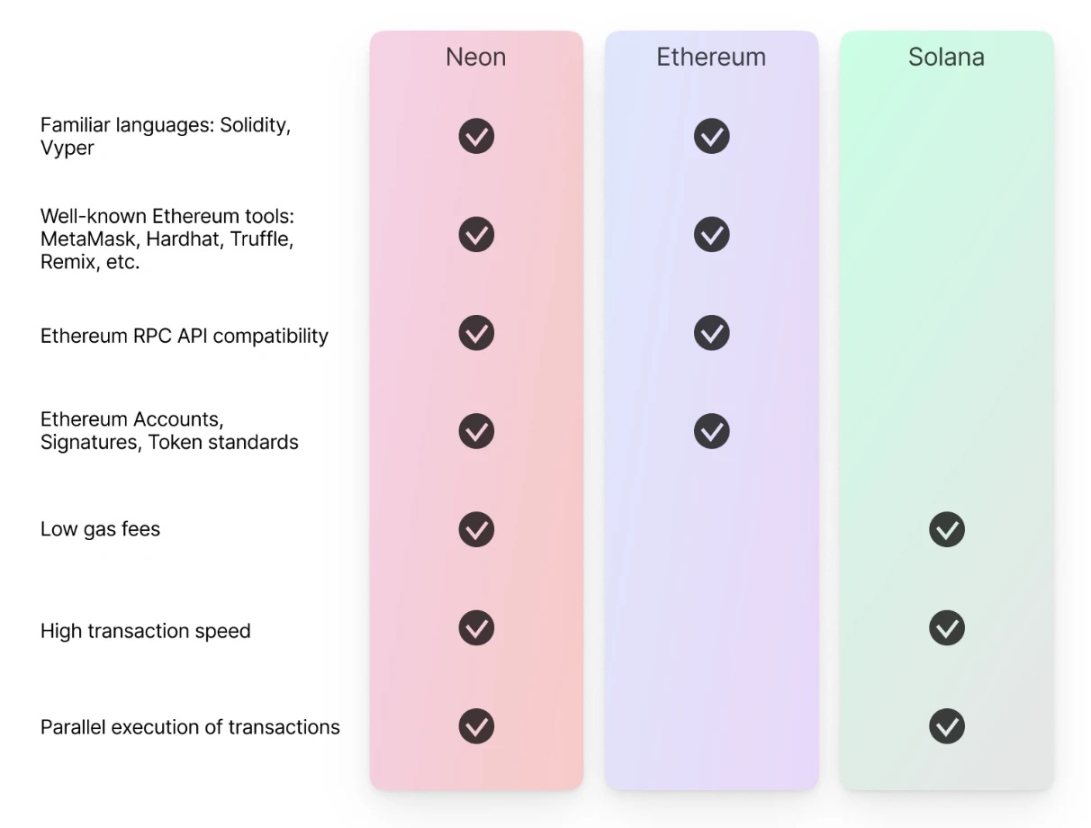Screen dimensions: 1091x828
Task: Click Neon's checkmark for Familiar languages
Action: (476, 136)
